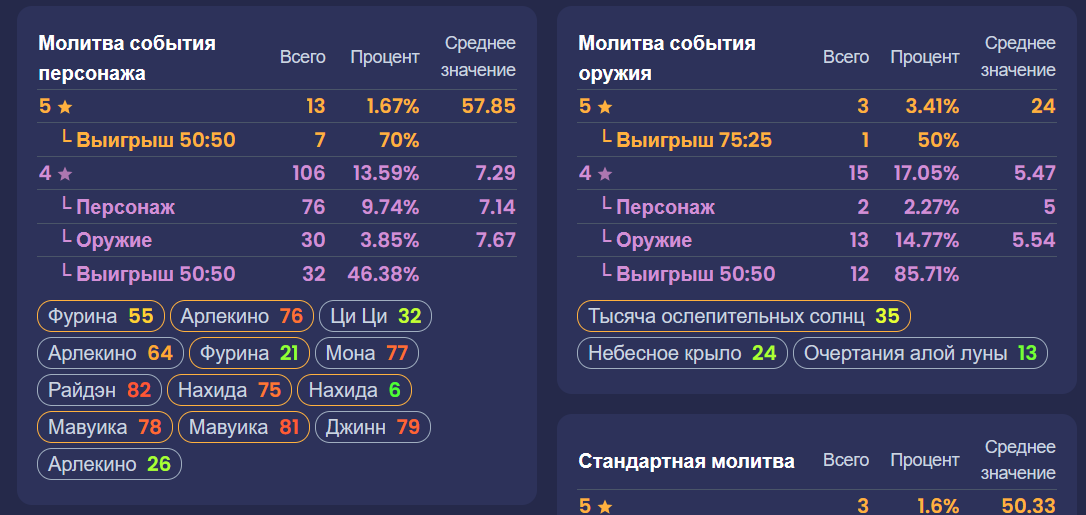Click the Джинн 79 tag
This screenshot has width=1086, height=515.
point(373,427)
